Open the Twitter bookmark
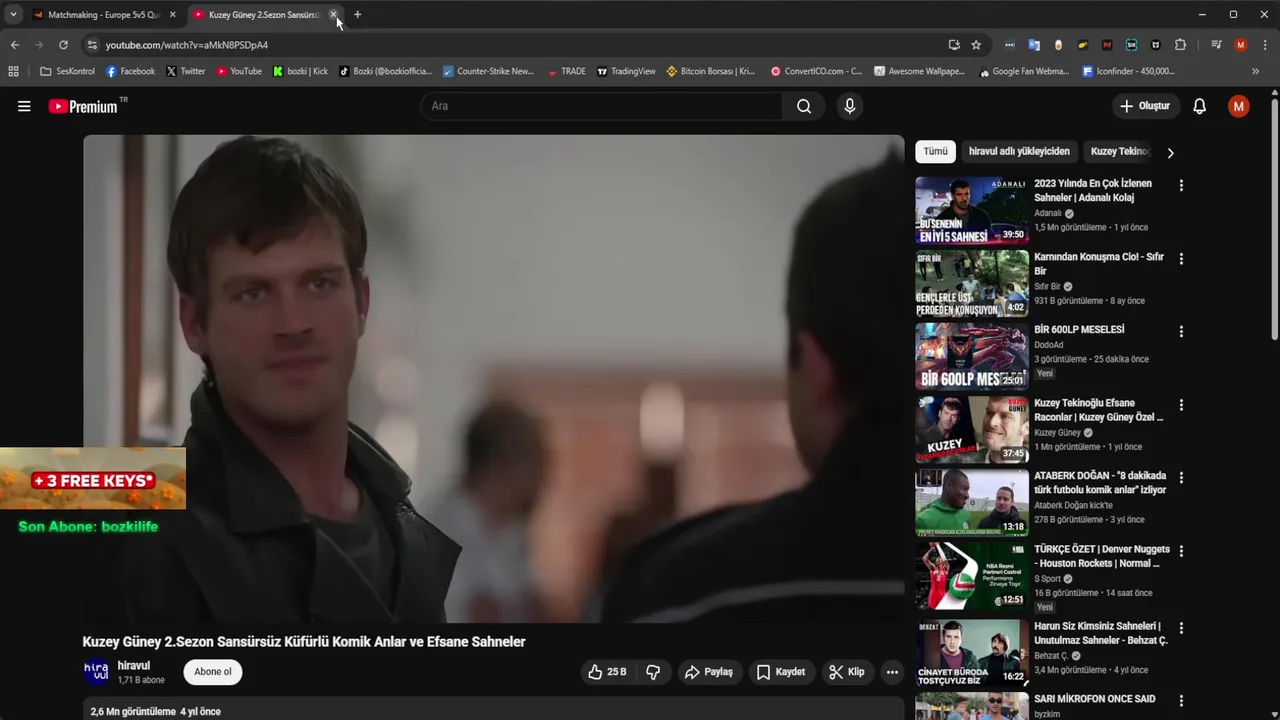This screenshot has height=720, width=1280. click(185, 71)
